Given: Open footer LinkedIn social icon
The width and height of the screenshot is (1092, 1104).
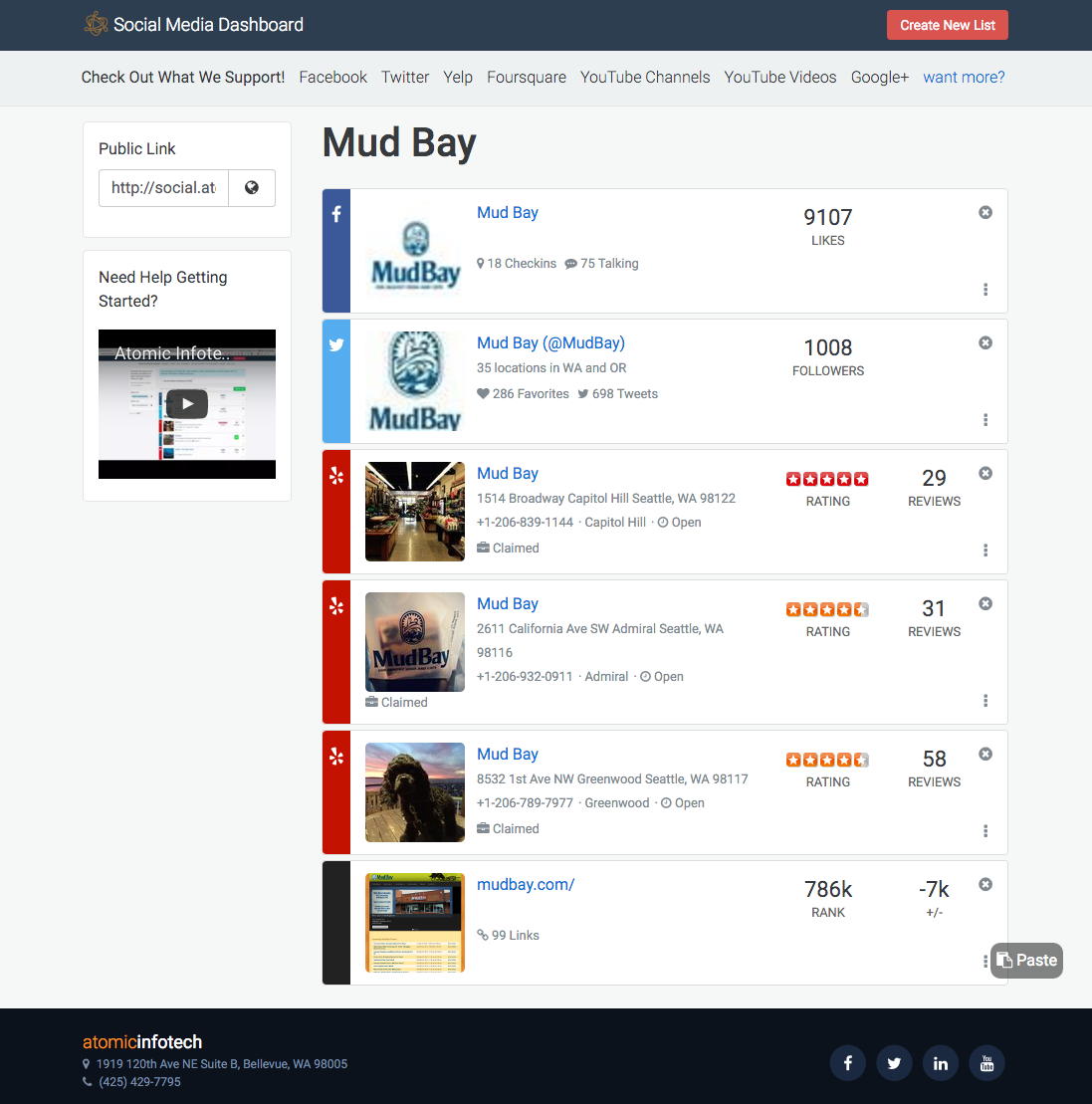Looking at the screenshot, I should click(x=941, y=1063).
